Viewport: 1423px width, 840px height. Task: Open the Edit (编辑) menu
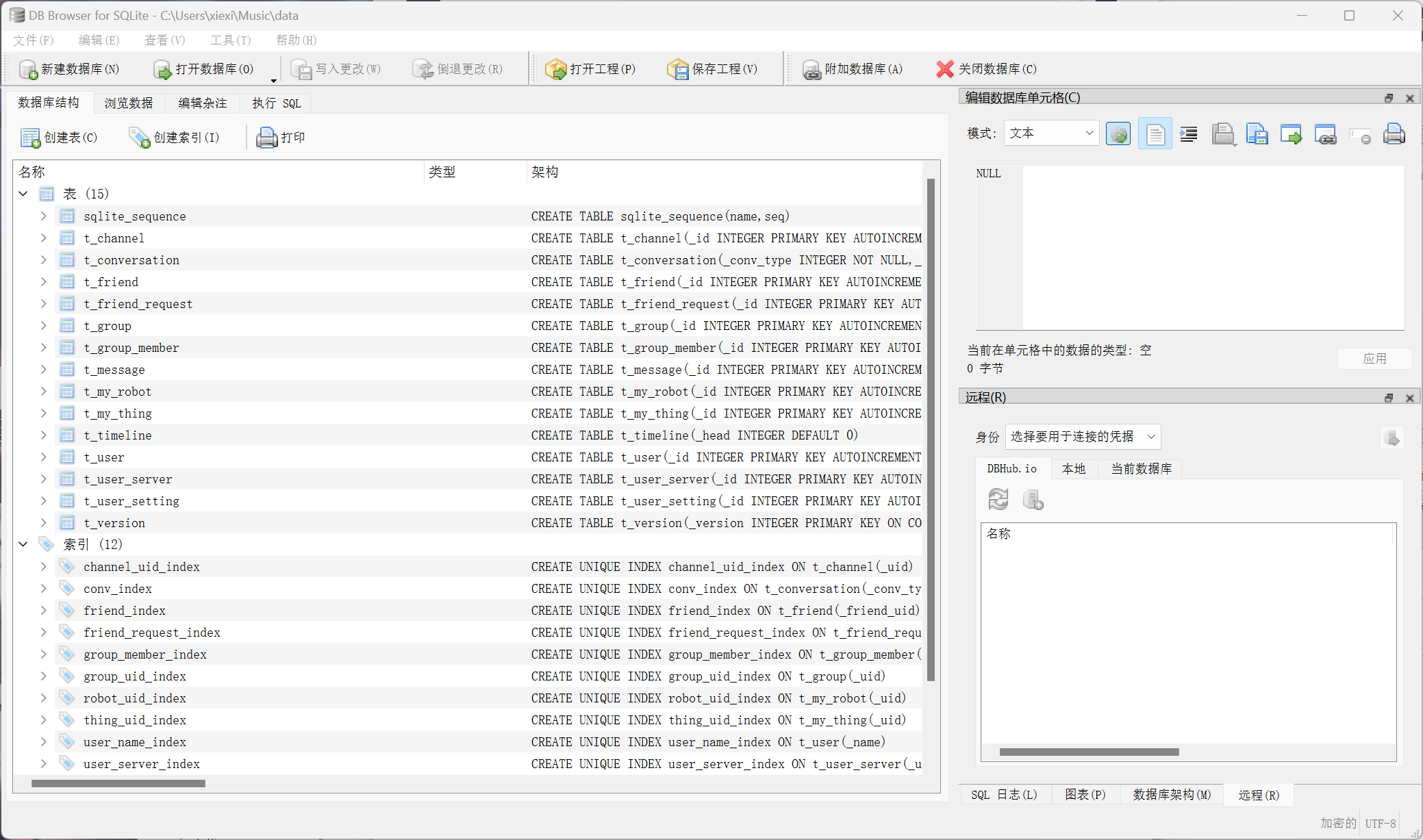(99, 40)
